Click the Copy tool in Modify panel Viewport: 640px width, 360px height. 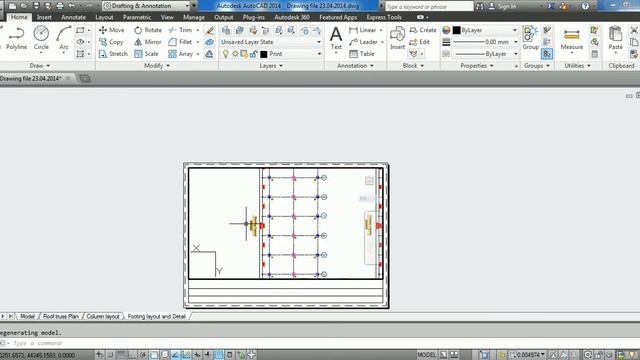pyautogui.click(x=111, y=42)
